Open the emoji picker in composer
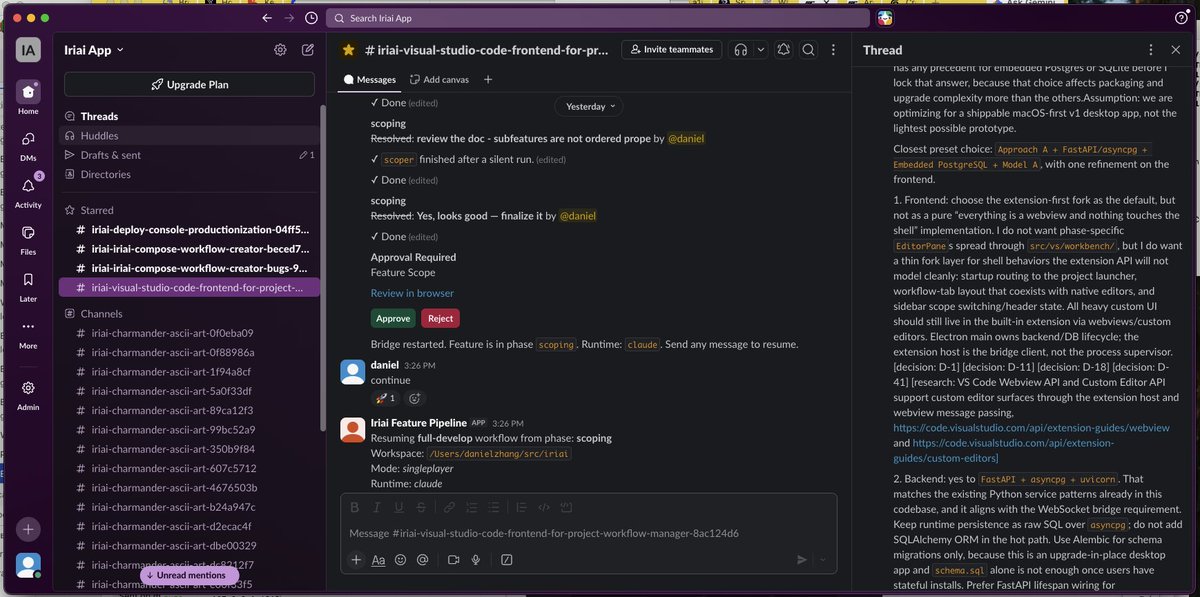Image resolution: width=1200 pixels, height=597 pixels. (401, 560)
